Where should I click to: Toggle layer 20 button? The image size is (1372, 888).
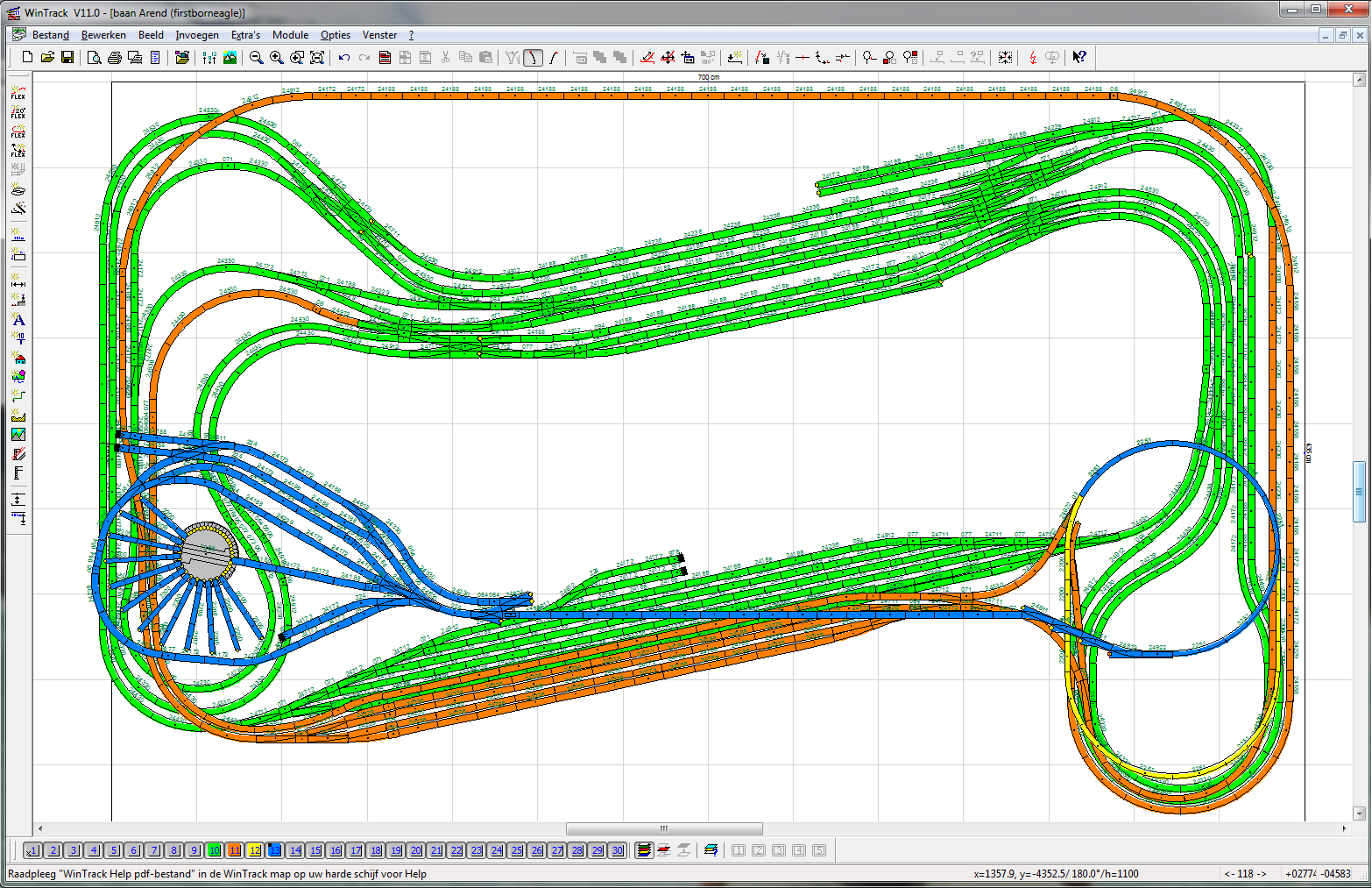pyautogui.click(x=416, y=850)
